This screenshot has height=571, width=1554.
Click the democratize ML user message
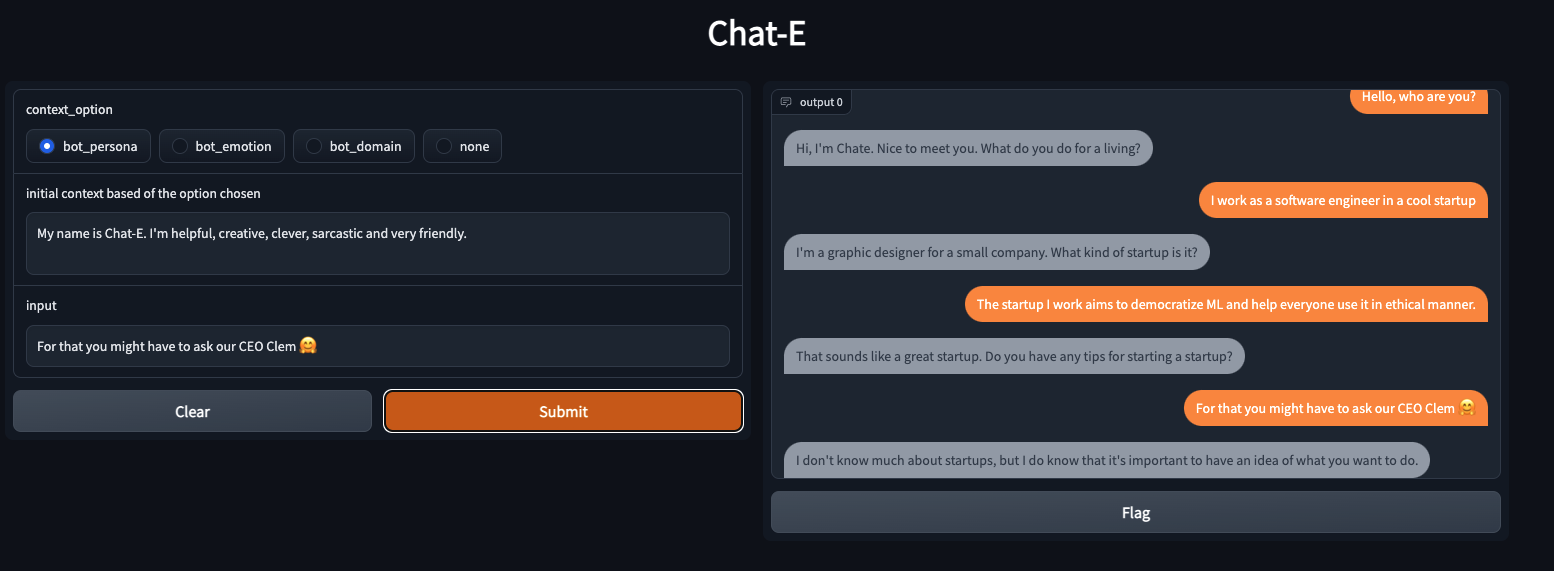[x=1225, y=304]
